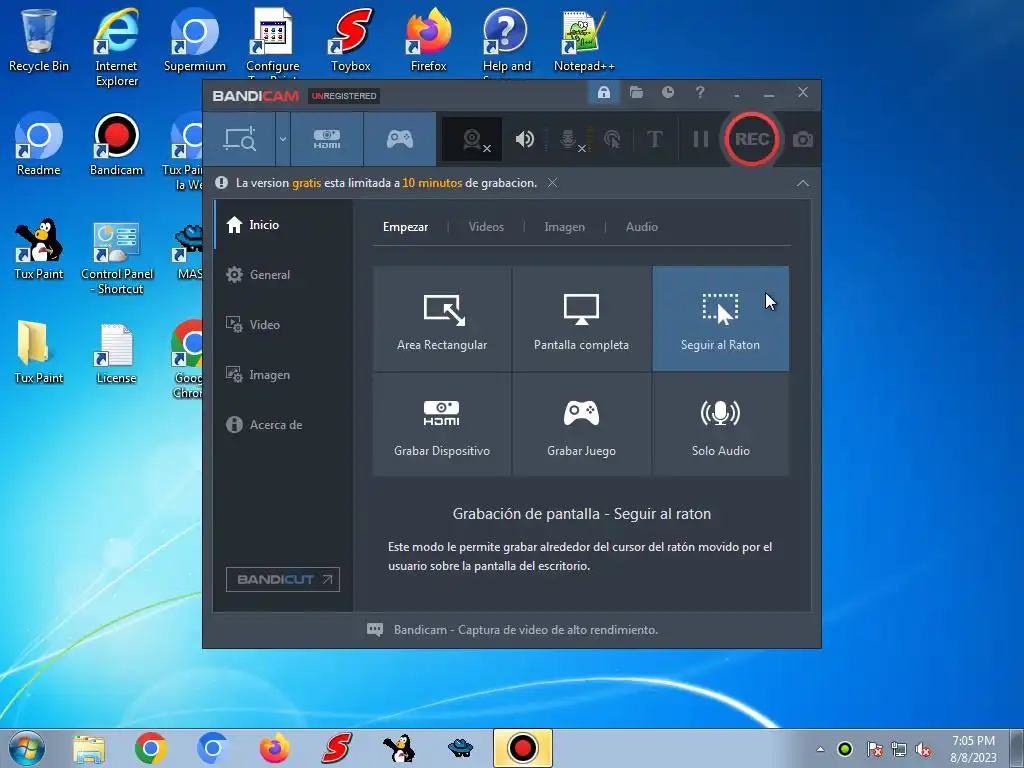Open the output folder icon
Image resolution: width=1024 pixels, height=768 pixels.
[x=636, y=93]
